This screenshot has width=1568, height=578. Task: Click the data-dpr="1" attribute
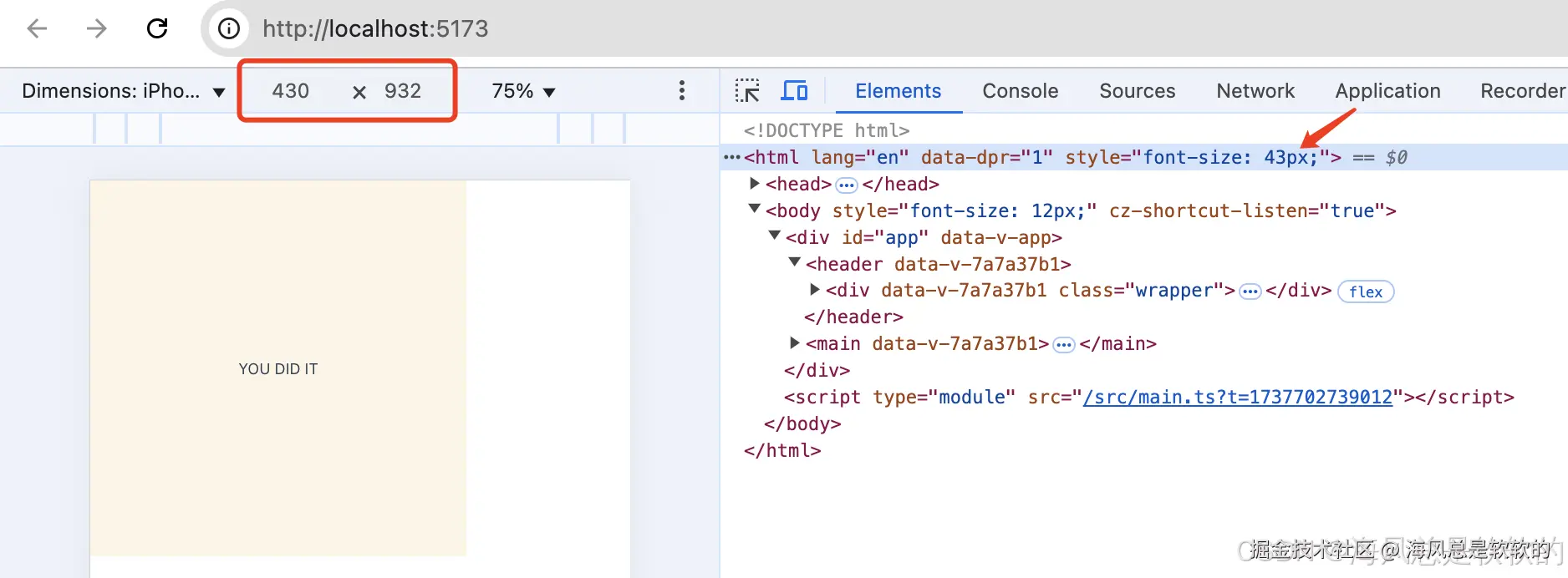(987, 157)
